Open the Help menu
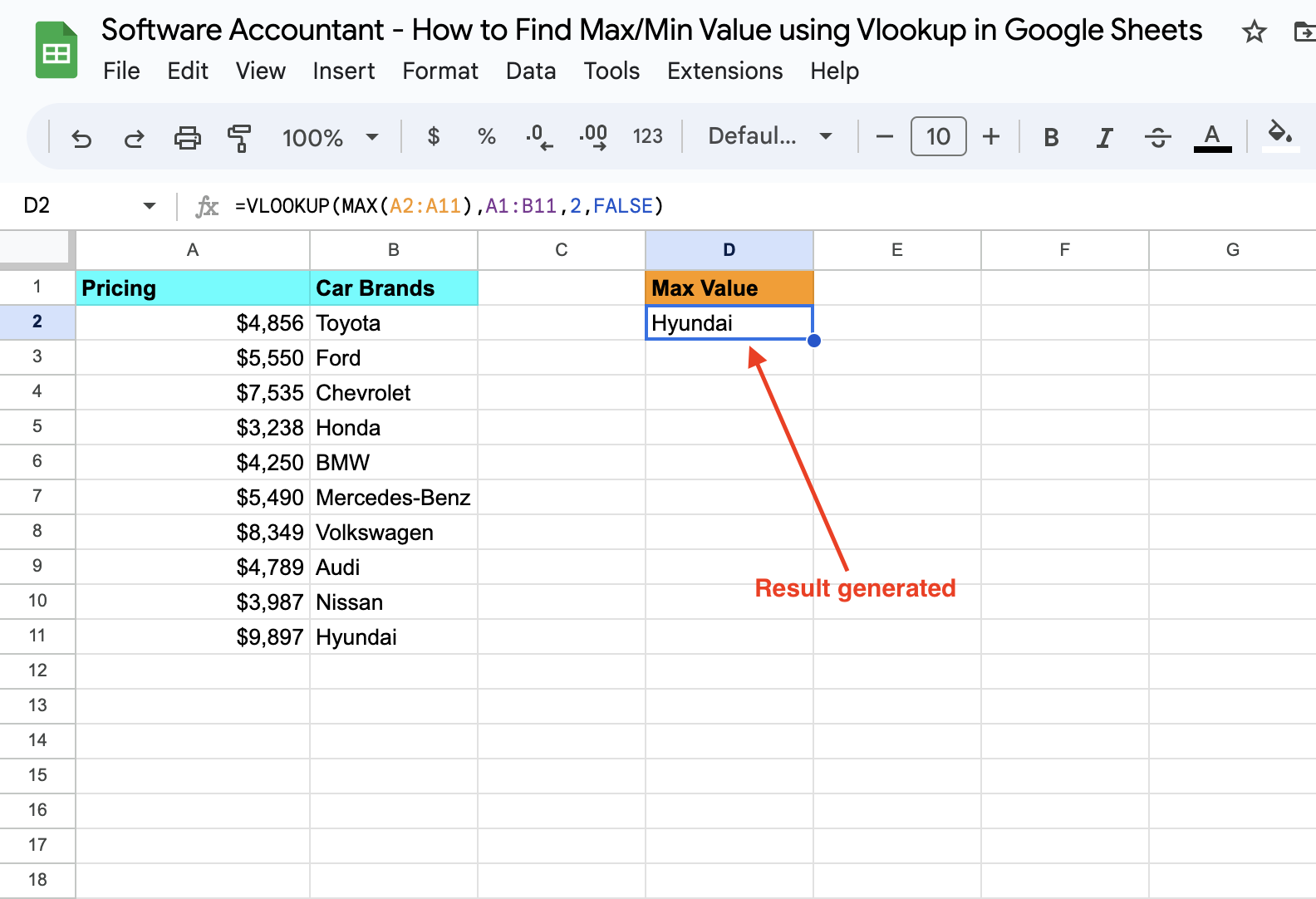 tap(834, 71)
